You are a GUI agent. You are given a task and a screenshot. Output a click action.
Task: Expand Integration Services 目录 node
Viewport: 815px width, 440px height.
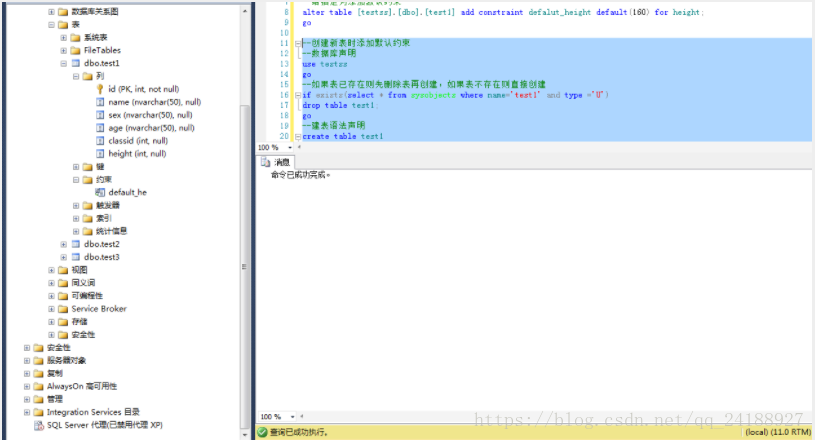tap(27, 412)
